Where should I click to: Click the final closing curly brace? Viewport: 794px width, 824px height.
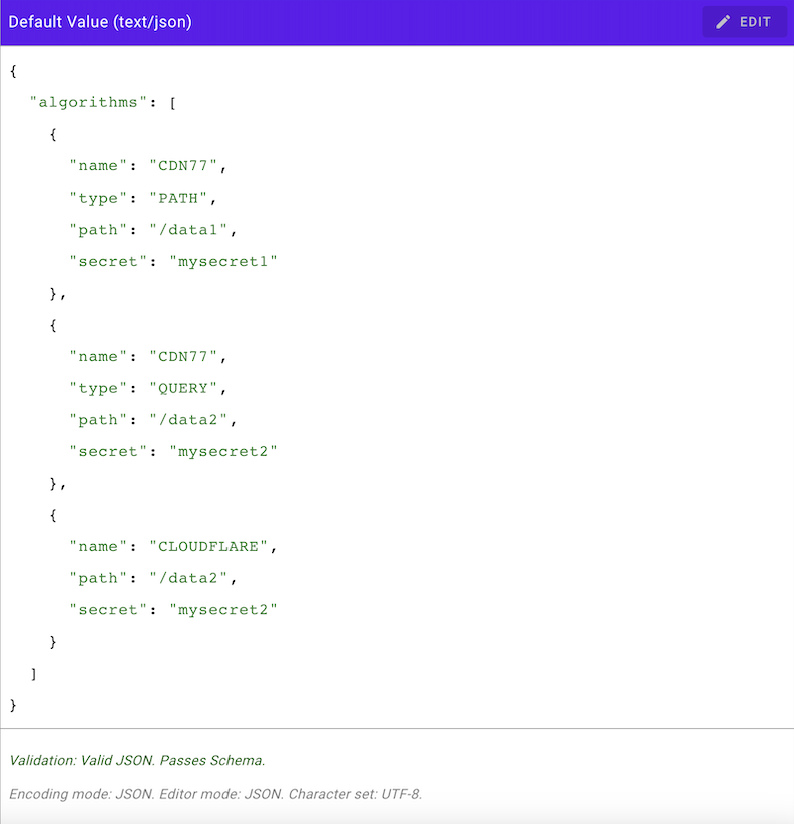point(13,705)
